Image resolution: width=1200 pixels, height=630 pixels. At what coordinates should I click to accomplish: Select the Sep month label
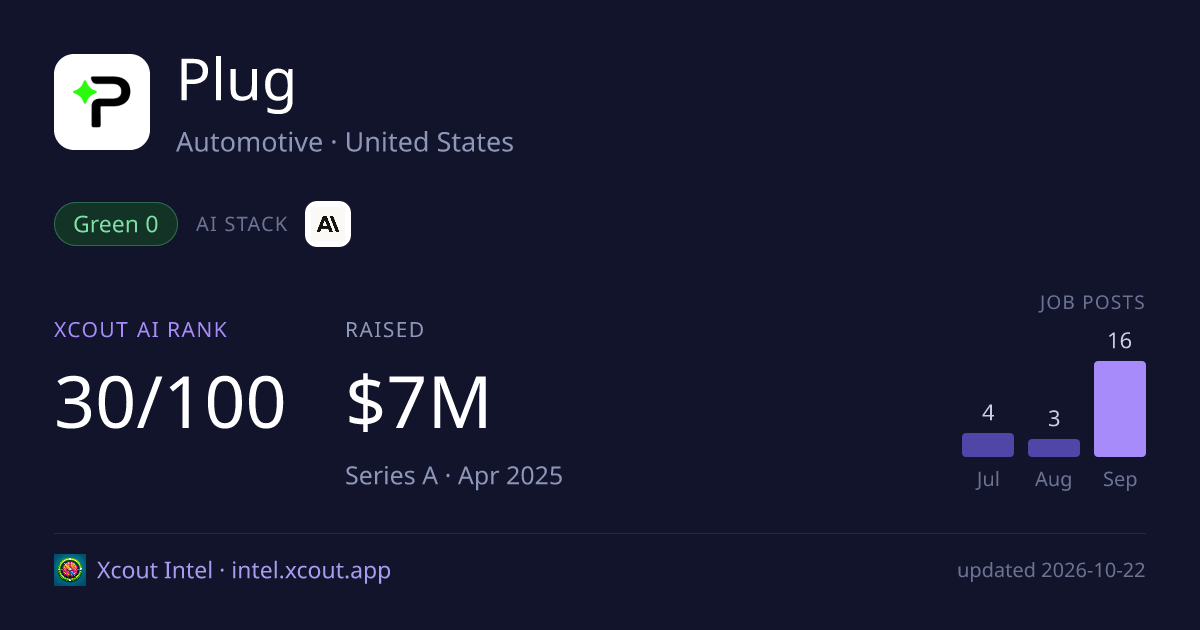pos(1120,479)
